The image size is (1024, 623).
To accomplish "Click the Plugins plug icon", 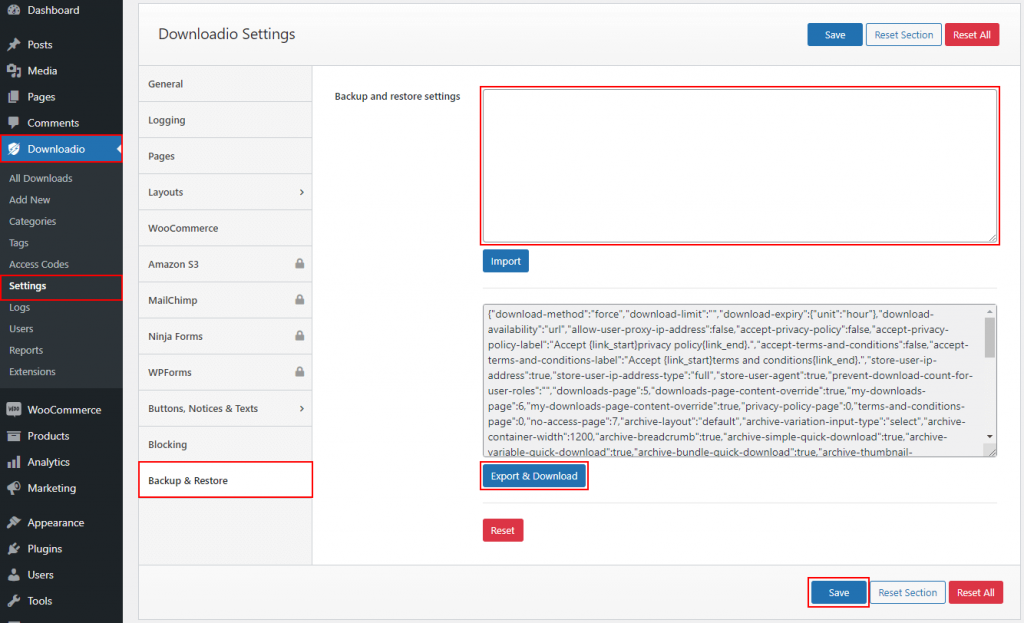I will pos(14,549).
